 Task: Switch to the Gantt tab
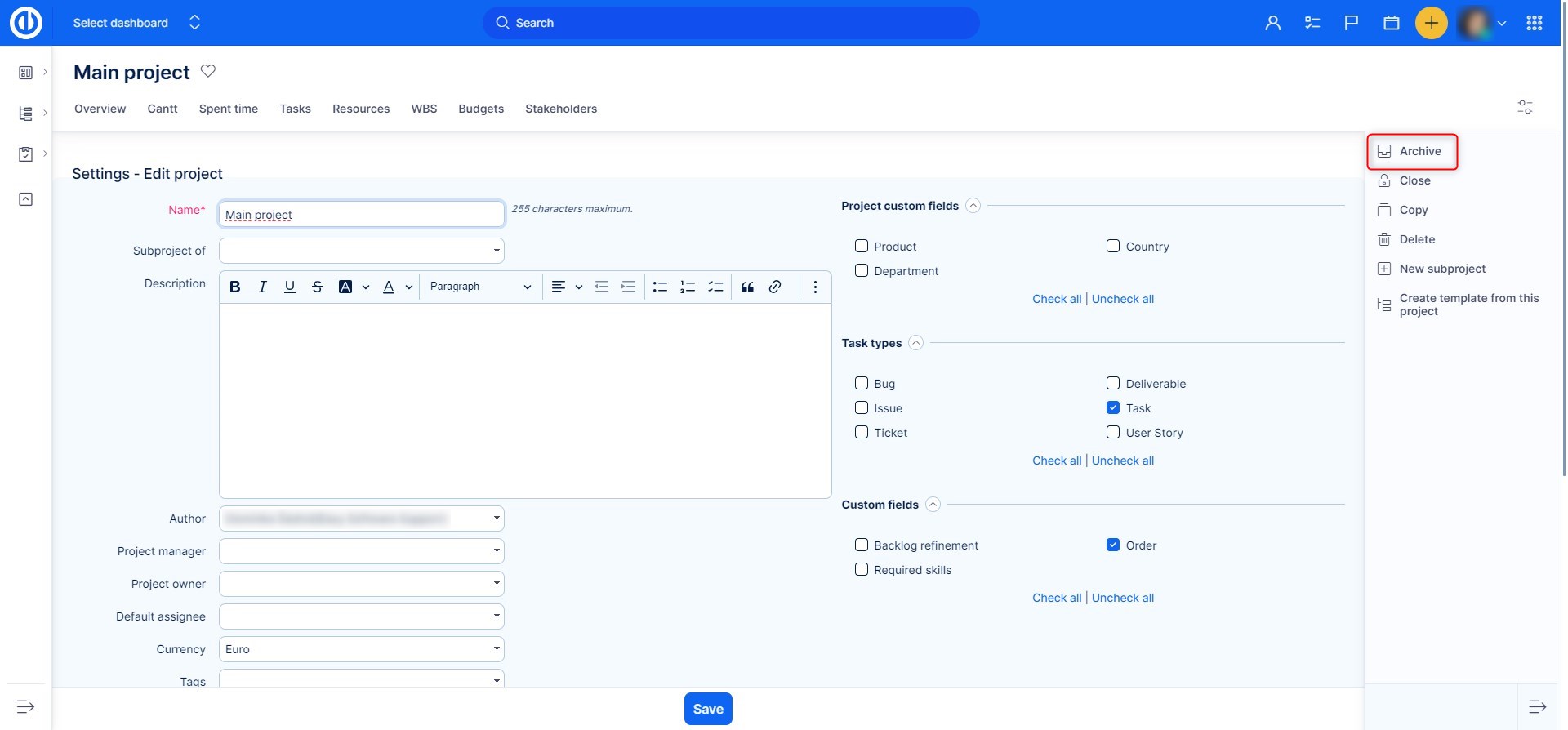pos(163,109)
